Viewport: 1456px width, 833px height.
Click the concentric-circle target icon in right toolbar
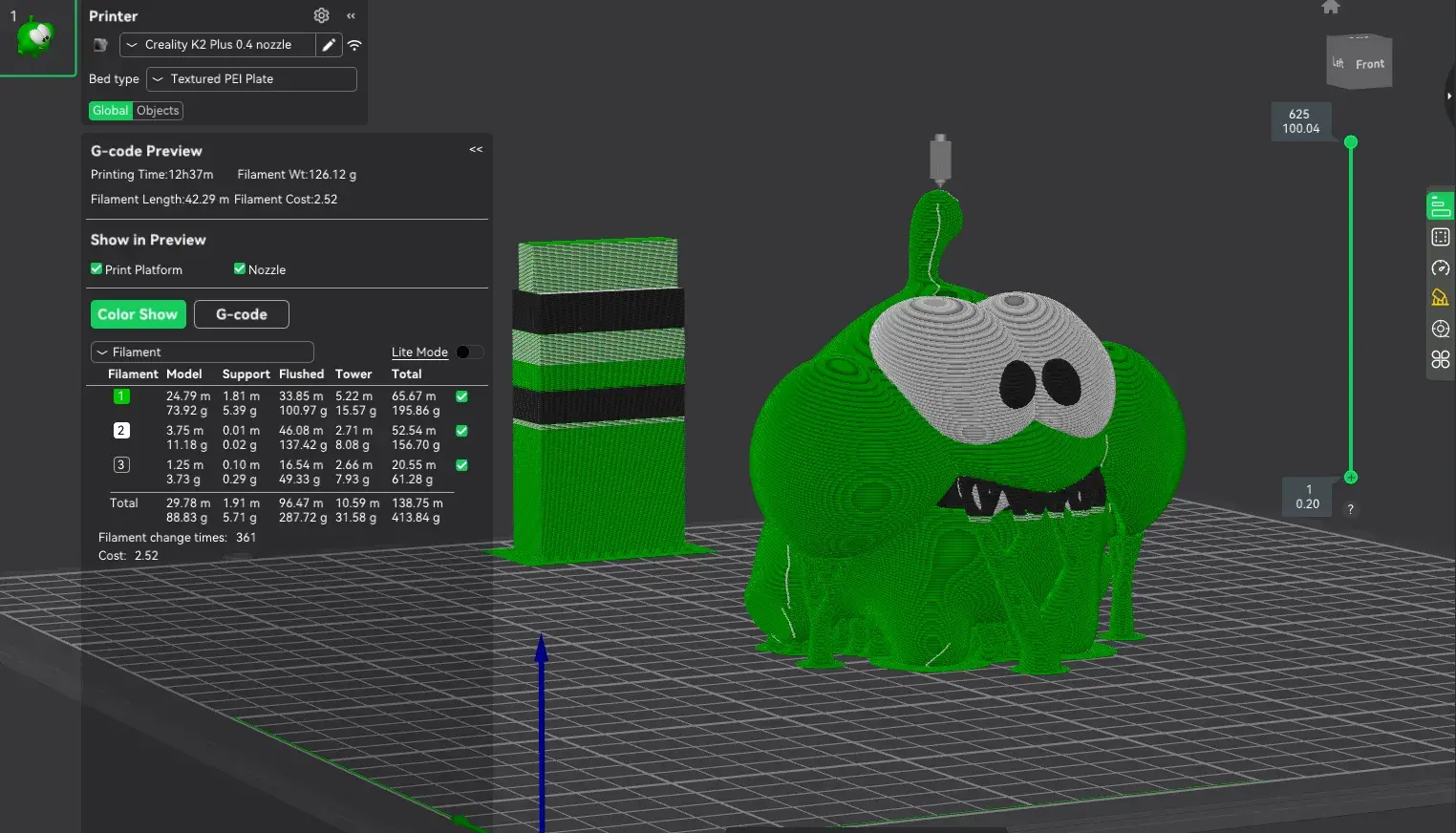click(1441, 329)
